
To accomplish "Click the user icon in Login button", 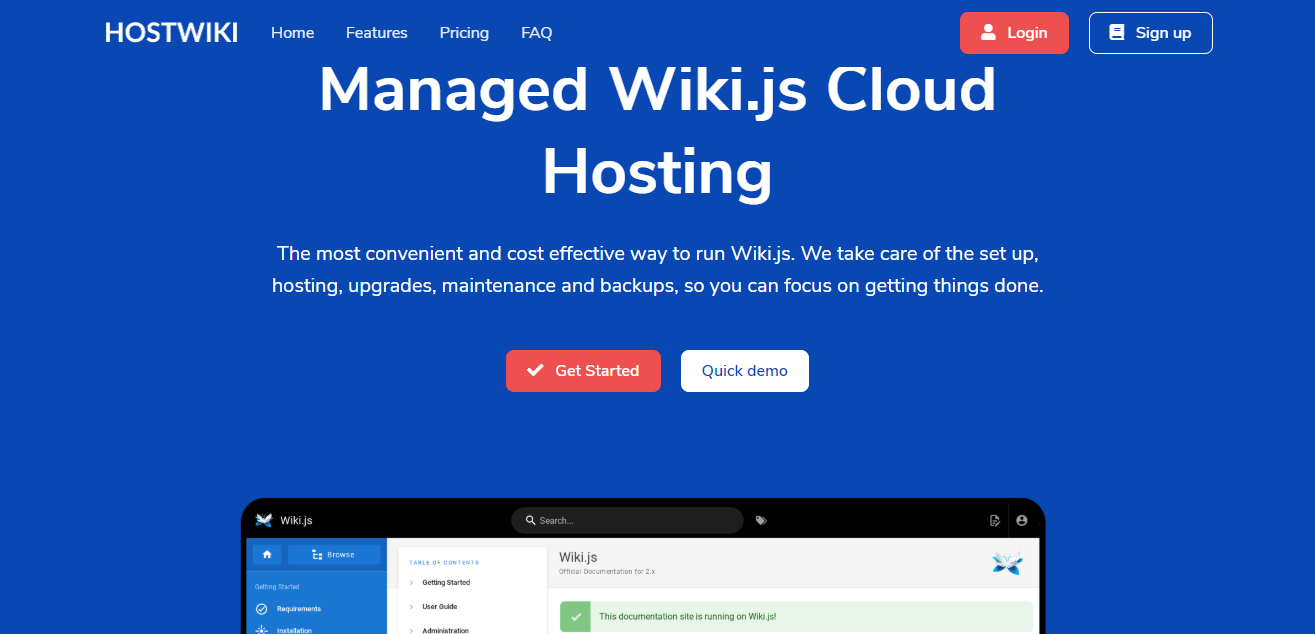I will coord(988,32).
